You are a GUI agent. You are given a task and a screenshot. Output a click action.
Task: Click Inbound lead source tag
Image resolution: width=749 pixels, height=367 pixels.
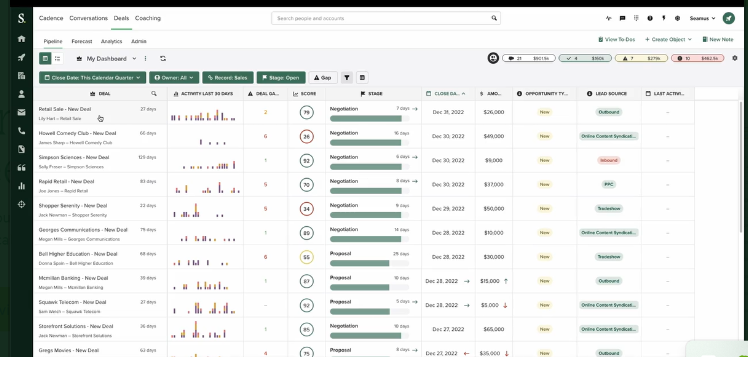coord(609,161)
